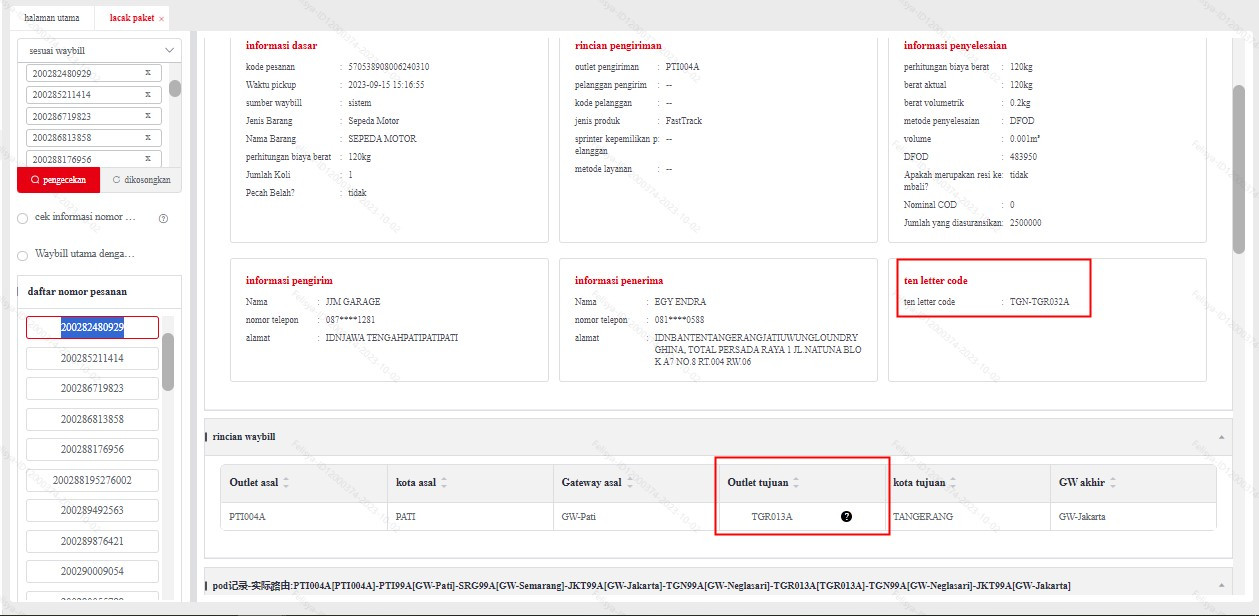The image size is (1259, 616).
Task: Click the dikosongkan clear button
Action: pos(141,180)
